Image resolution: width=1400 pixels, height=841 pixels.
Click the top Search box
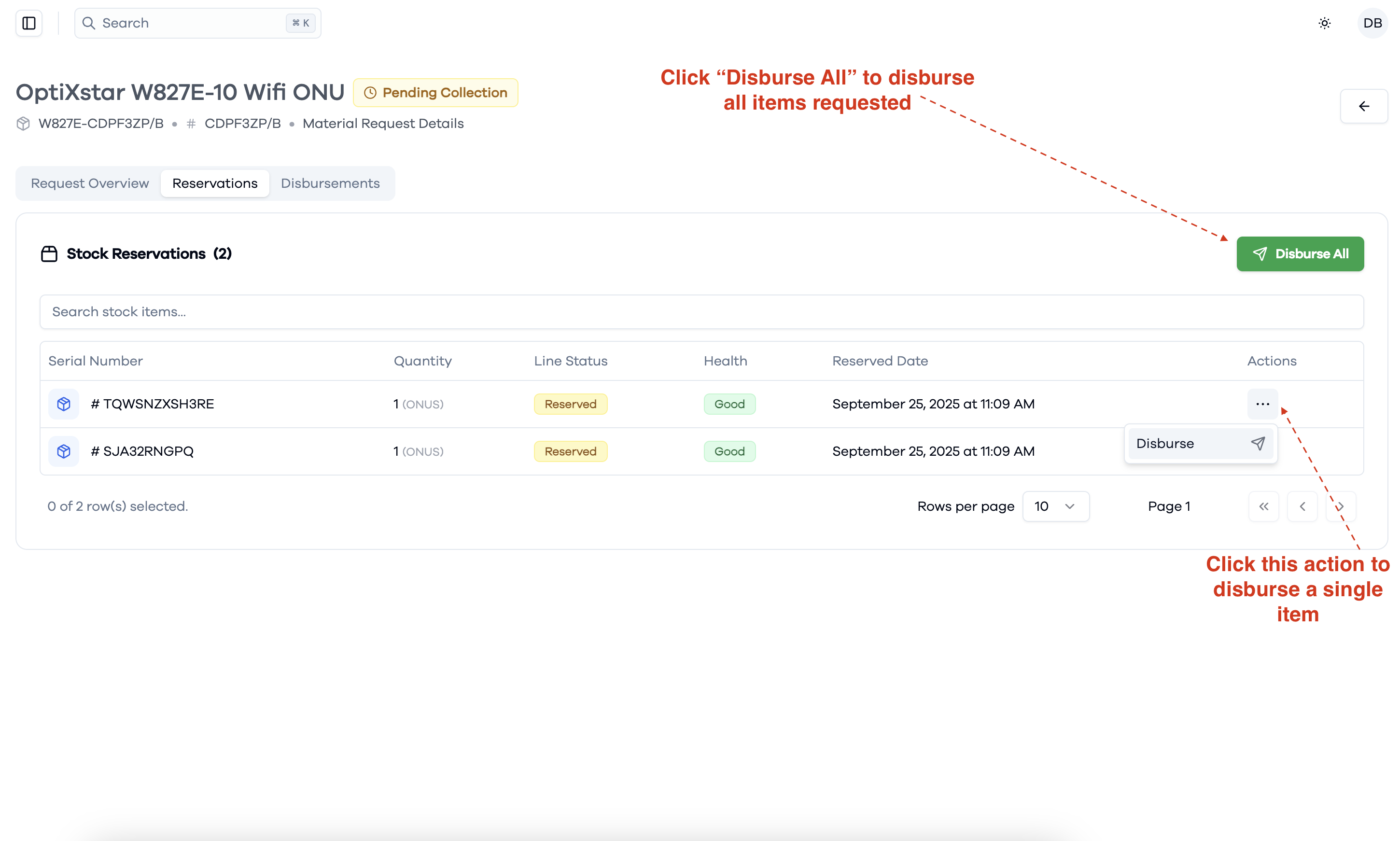(198, 23)
